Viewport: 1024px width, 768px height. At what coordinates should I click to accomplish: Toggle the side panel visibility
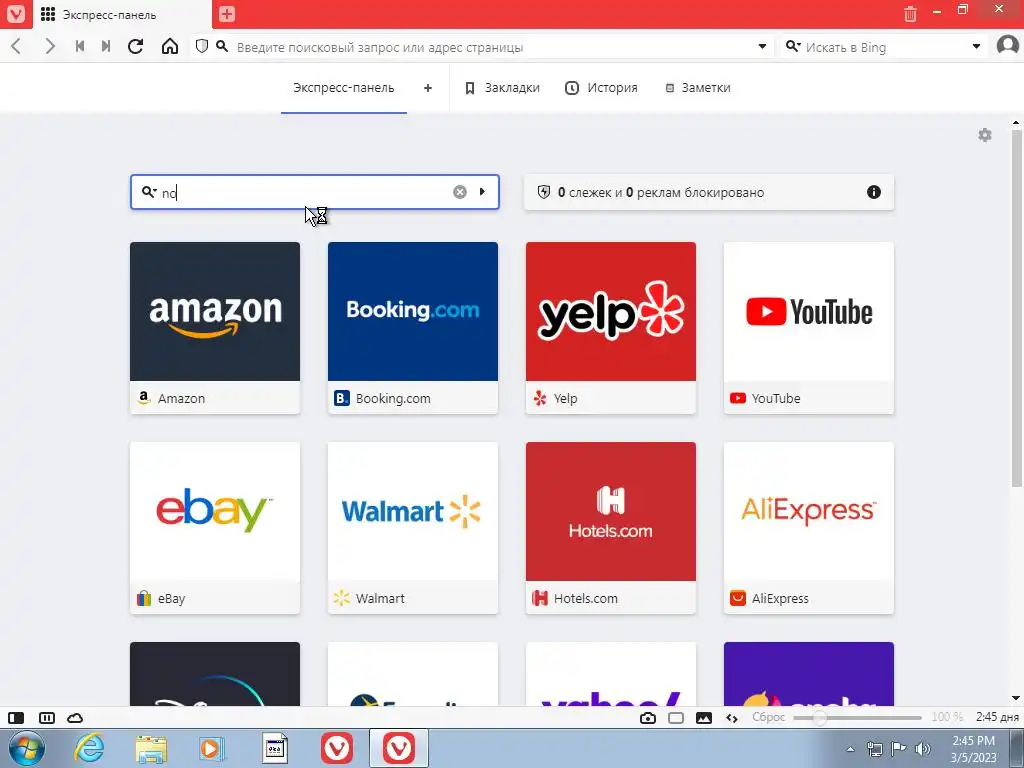(16, 718)
